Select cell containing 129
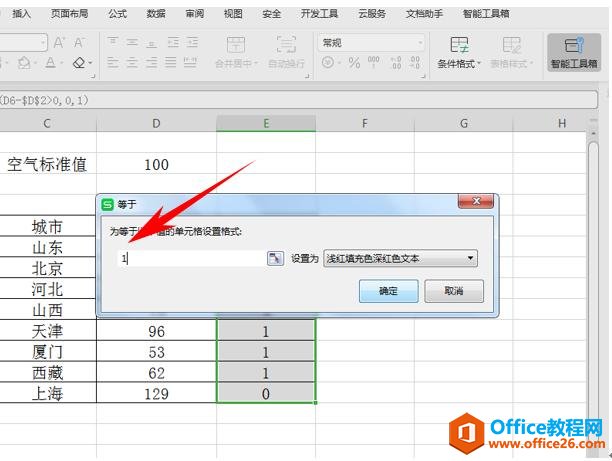The height and width of the screenshot is (461, 612). (x=157, y=393)
